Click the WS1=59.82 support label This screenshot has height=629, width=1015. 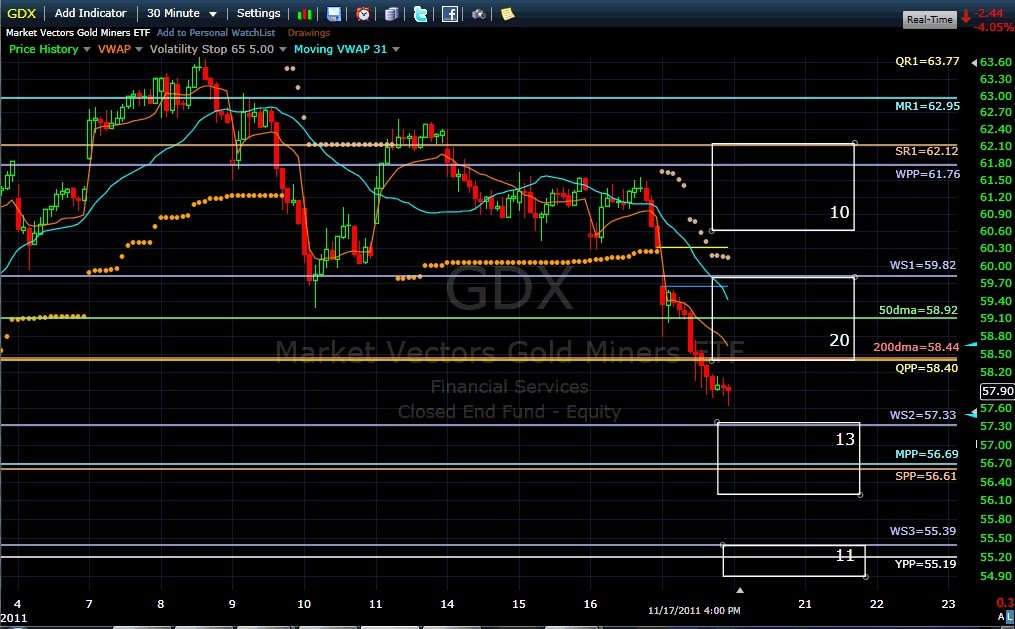click(x=922, y=265)
